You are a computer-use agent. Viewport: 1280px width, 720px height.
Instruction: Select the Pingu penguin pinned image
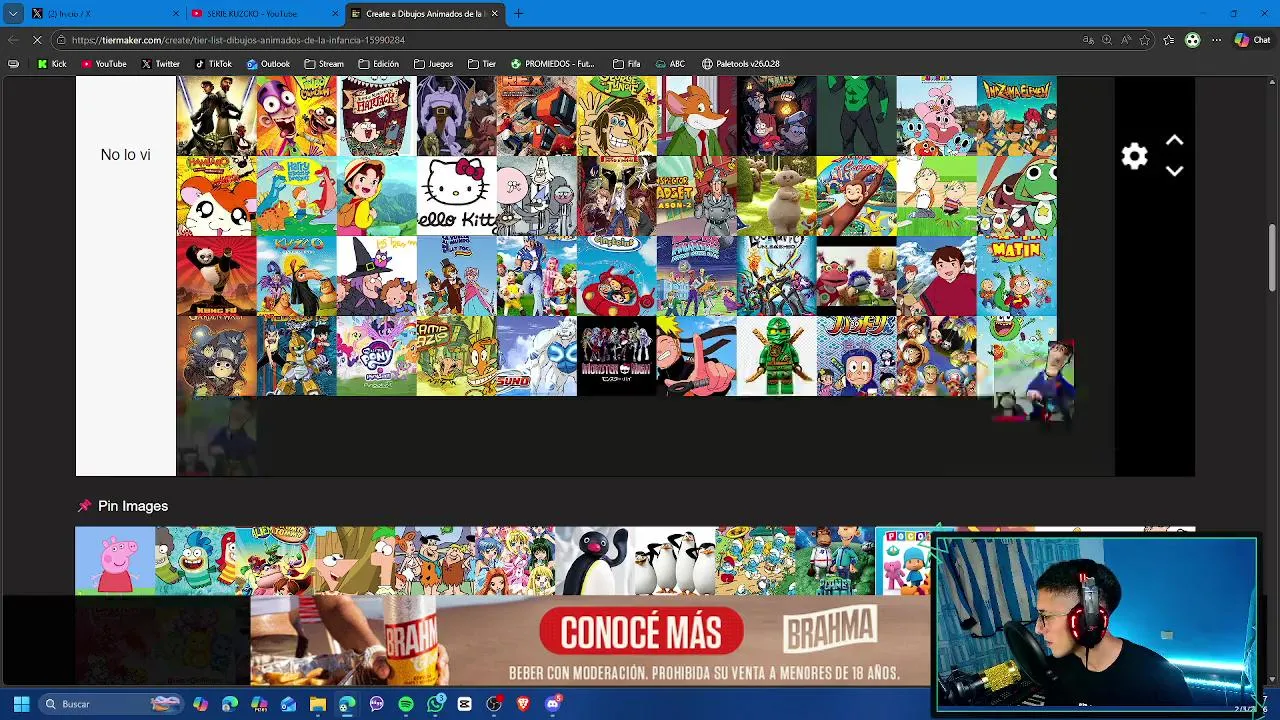click(595, 561)
